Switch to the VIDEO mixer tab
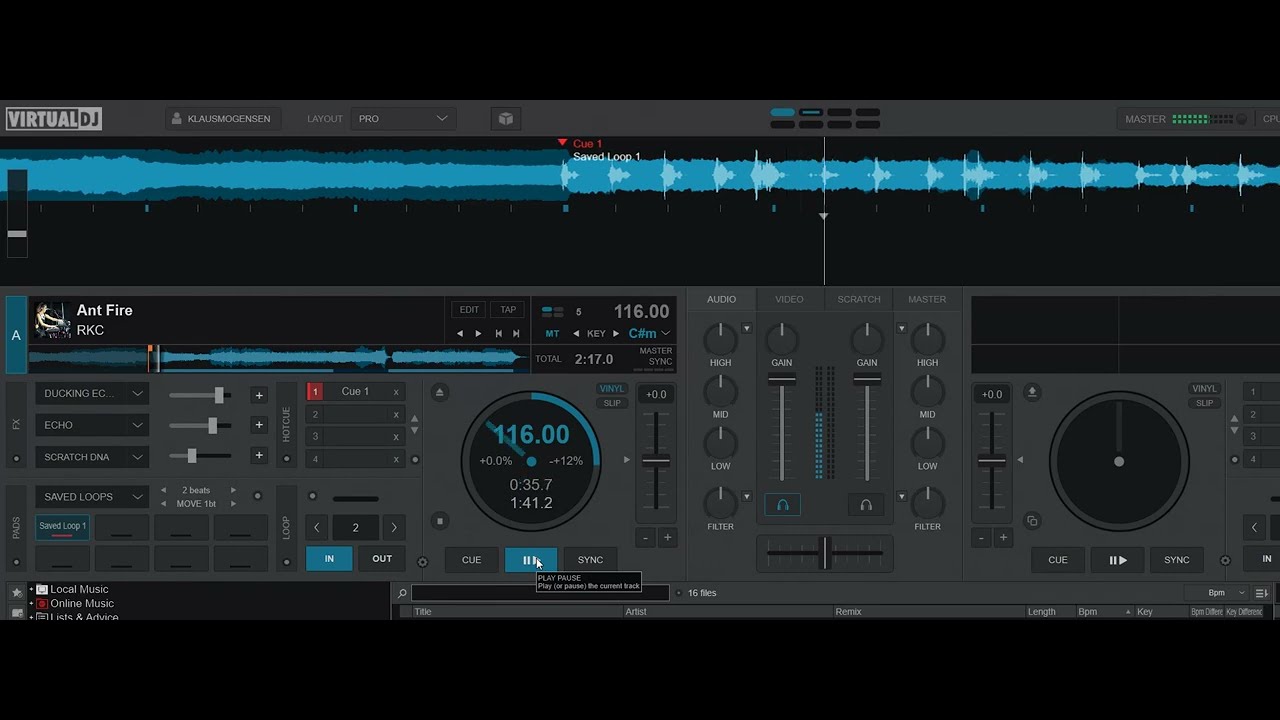1280x720 pixels. (789, 299)
